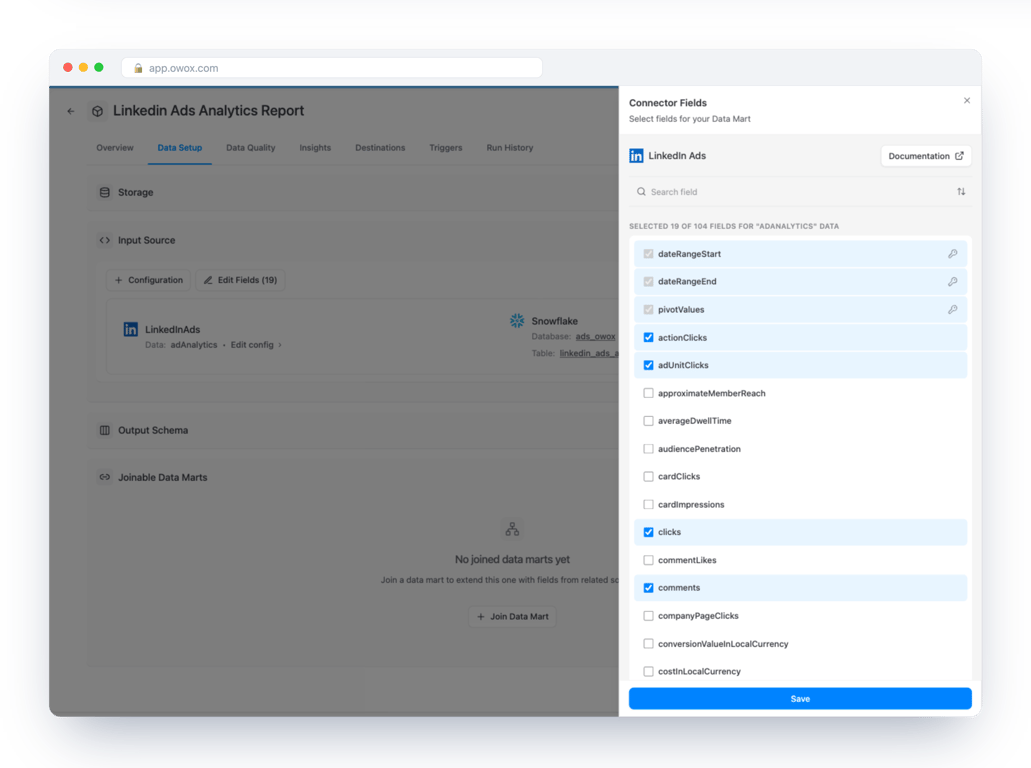Uncheck the clicks field

tap(648, 532)
